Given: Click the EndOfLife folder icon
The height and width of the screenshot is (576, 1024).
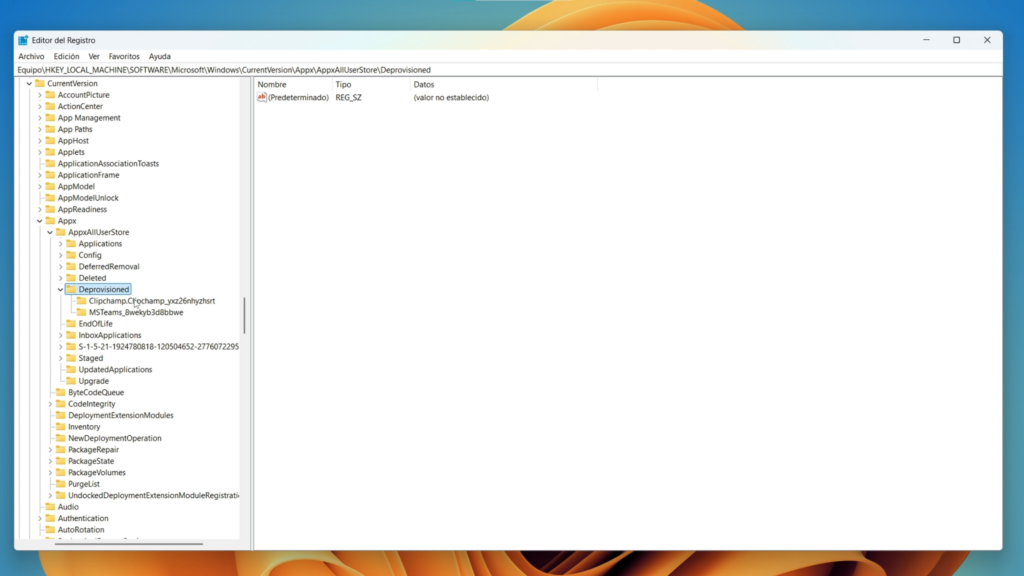Looking at the screenshot, I should point(70,324).
